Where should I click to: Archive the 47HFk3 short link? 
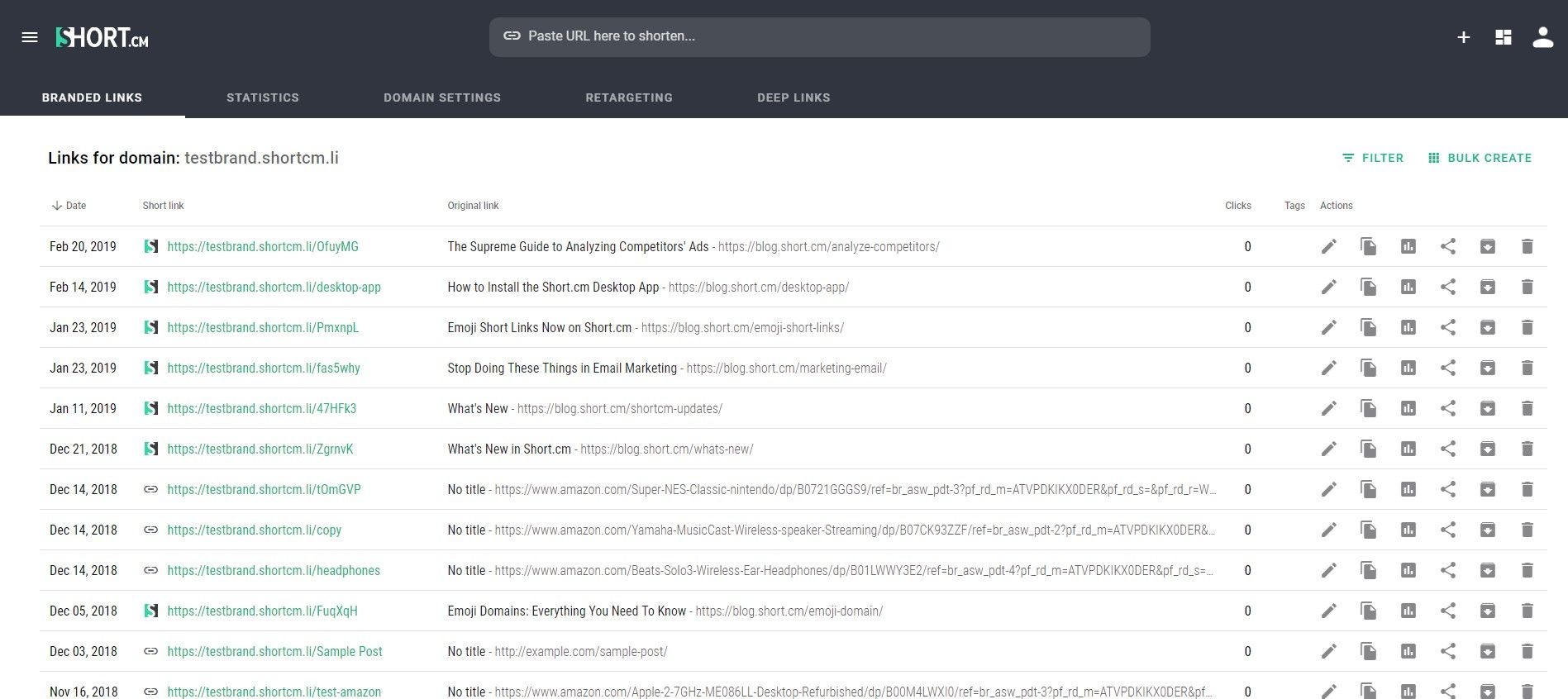click(1487, 408)
